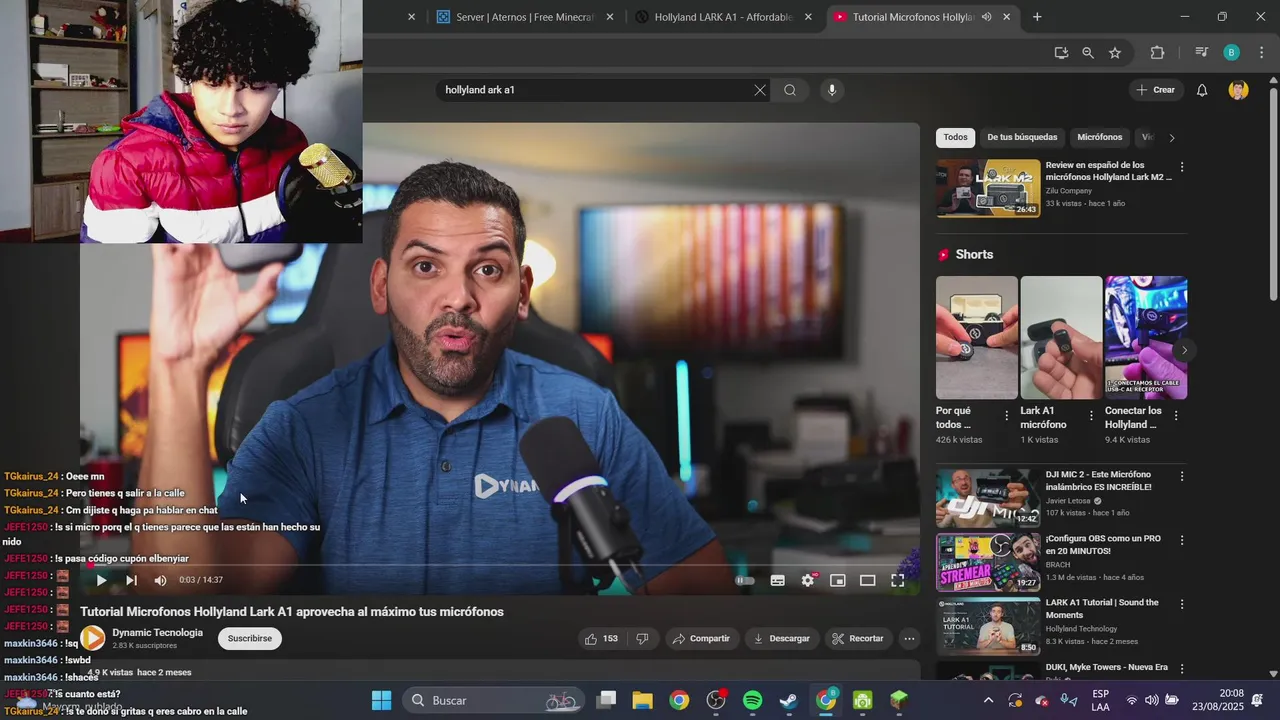Open a new browser tab
Screen dimensions: 1280x720
pyautogui.click(x=1037, y=17)
